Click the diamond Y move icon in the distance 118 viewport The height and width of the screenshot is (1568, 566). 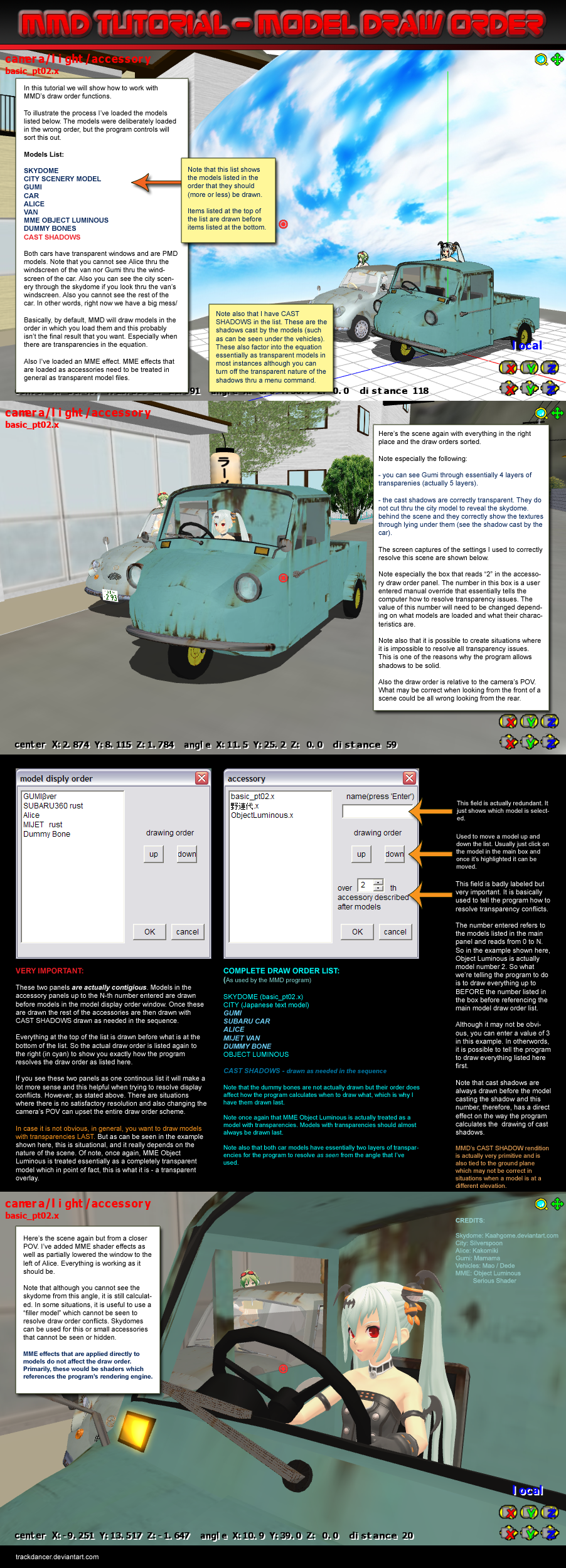530,389
